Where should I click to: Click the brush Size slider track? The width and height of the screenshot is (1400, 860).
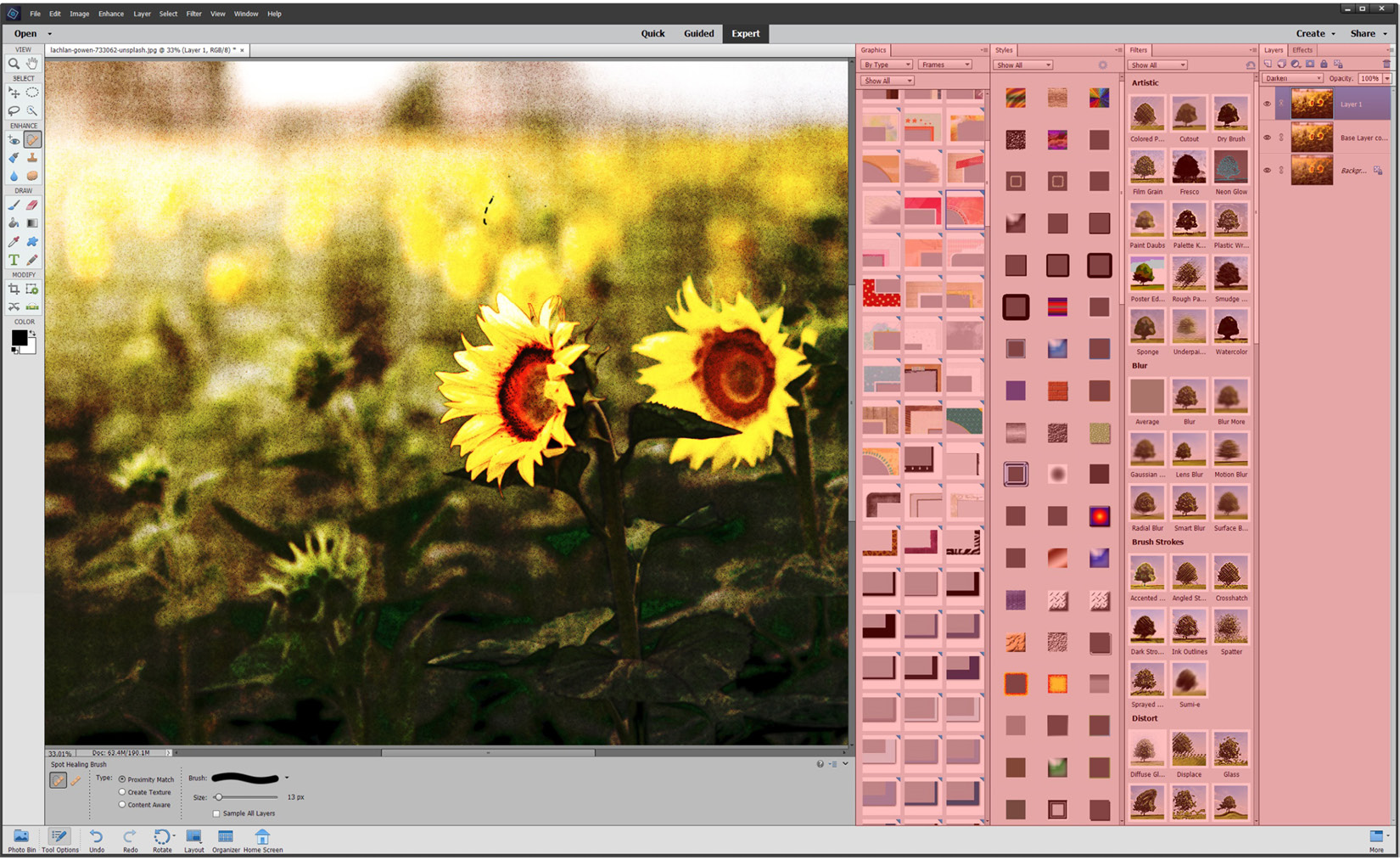(x=246, y=798)
